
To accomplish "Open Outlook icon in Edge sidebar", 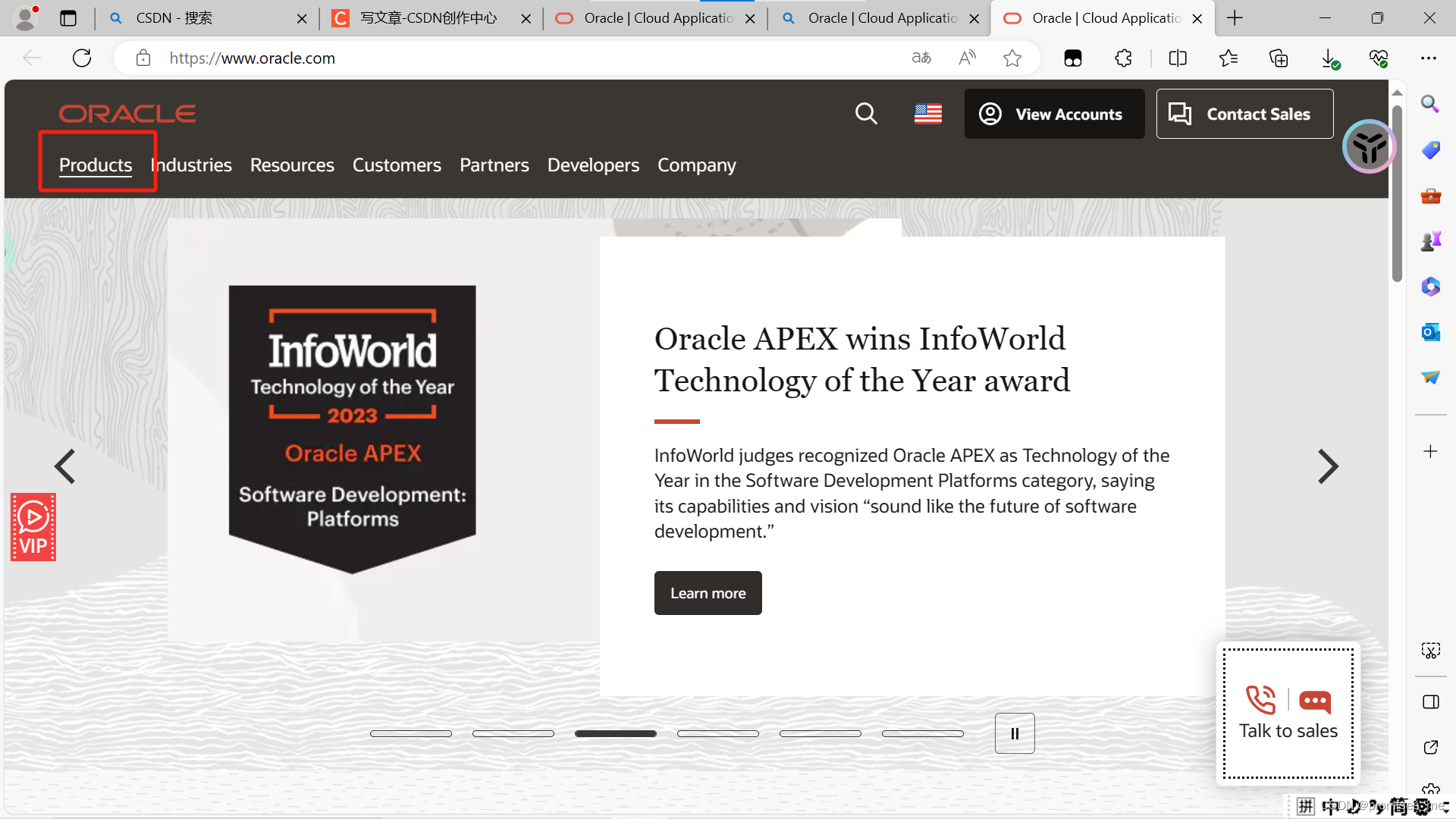I will coord(1430,332).
